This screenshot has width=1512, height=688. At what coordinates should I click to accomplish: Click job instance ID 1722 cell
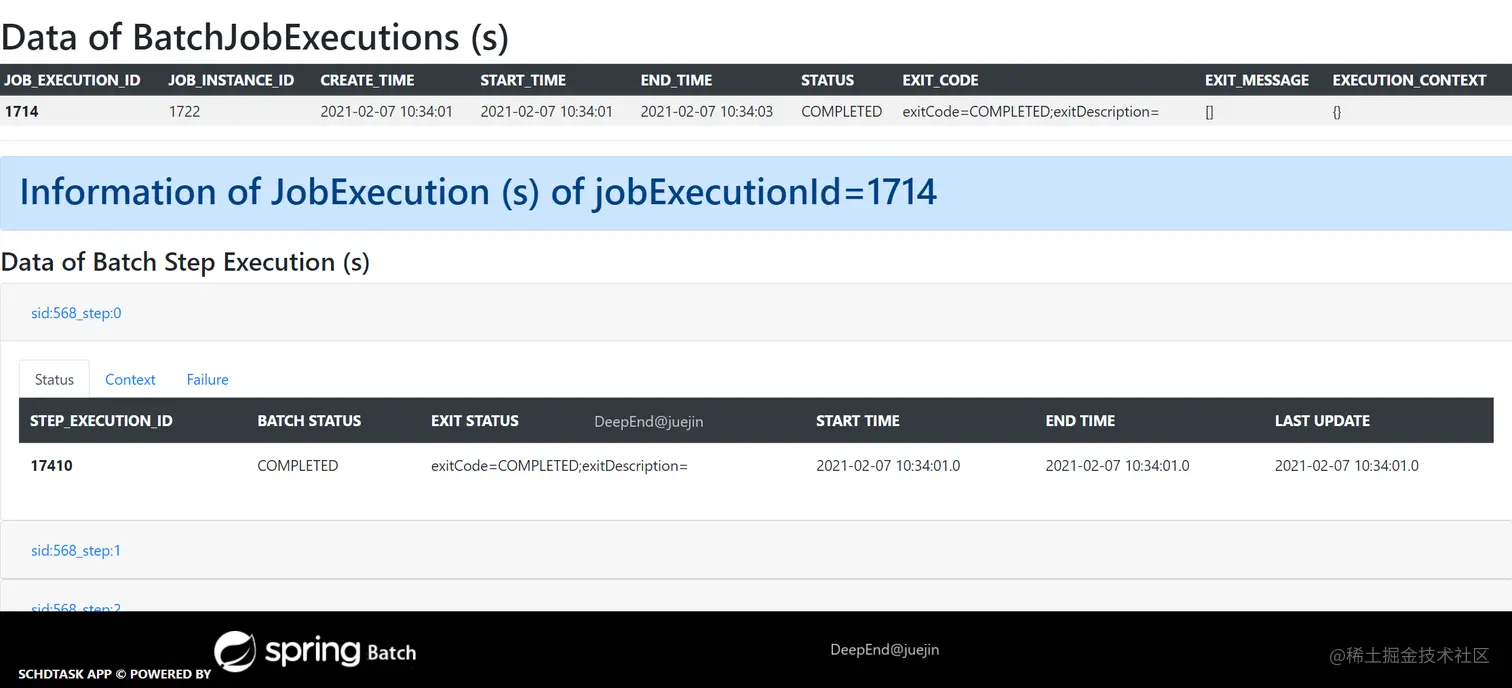pyautogui.click(x=184, y=111)
